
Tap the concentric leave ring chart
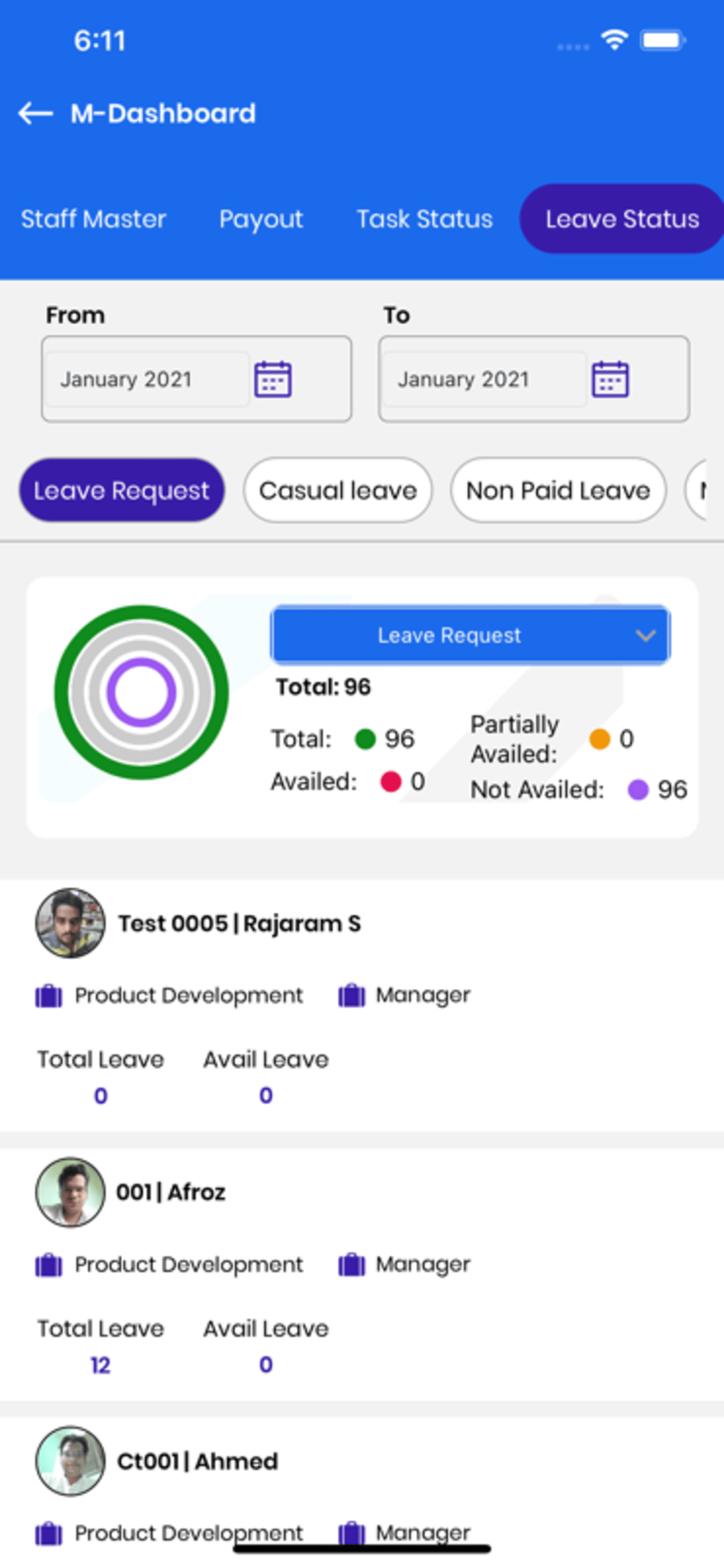click(141, 692)
